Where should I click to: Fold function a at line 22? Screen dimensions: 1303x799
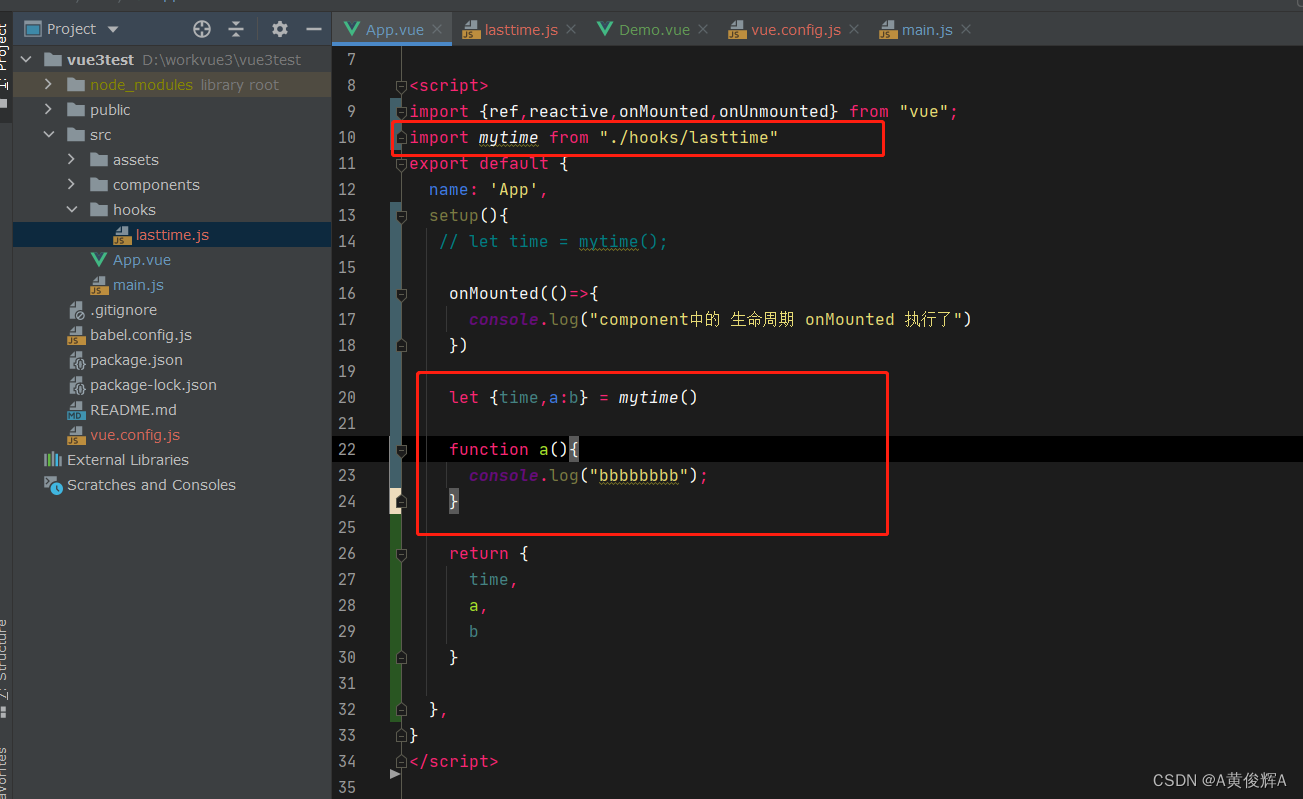click(x=401, y=450)
